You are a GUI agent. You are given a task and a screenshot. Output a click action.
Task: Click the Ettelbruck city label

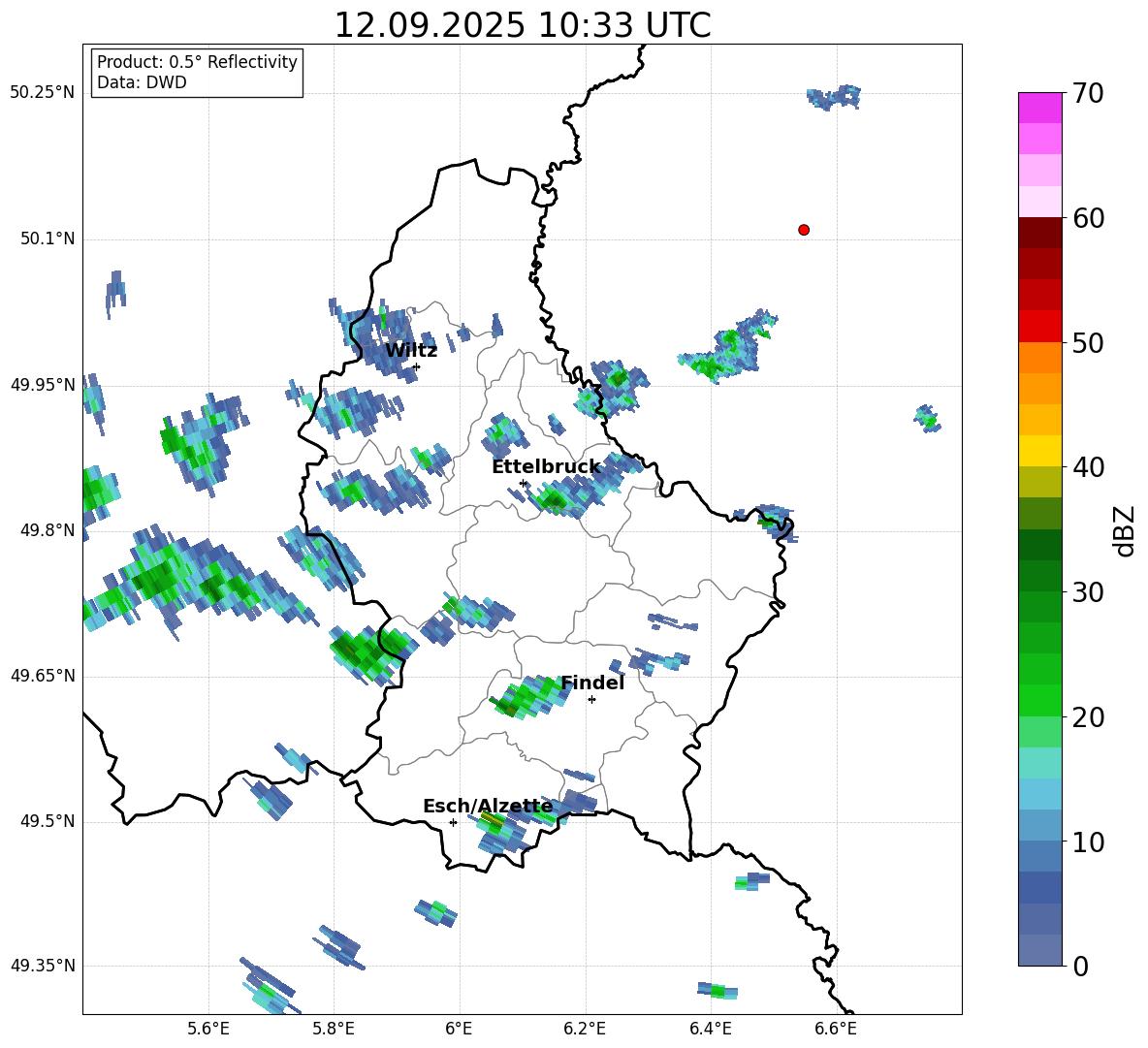coord(546,467)
